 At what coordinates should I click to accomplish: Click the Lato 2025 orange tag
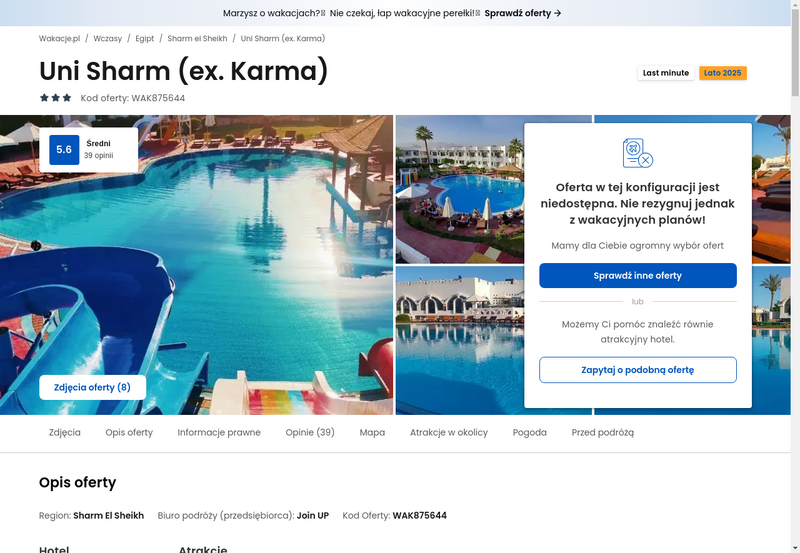(723, 73)
